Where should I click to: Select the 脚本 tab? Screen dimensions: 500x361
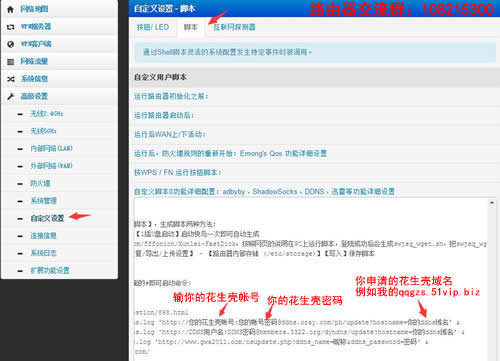[190, 27]
